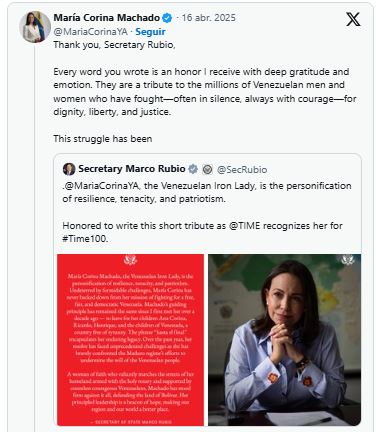Click the government affiliation seal icon
The height and width of the screenshot is (432, 376).
207,169
